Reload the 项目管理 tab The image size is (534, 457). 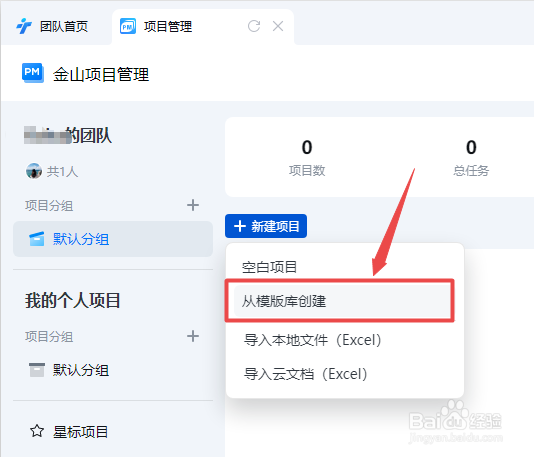point(254,26)
